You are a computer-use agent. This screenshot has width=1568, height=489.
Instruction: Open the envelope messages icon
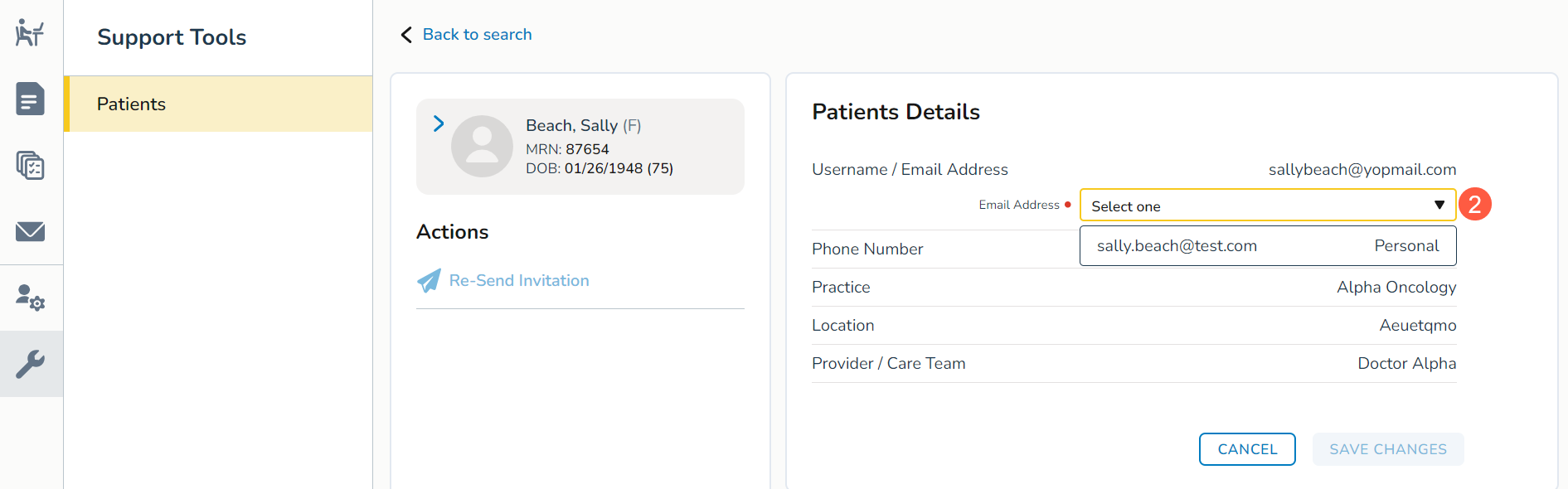point(30,231)
